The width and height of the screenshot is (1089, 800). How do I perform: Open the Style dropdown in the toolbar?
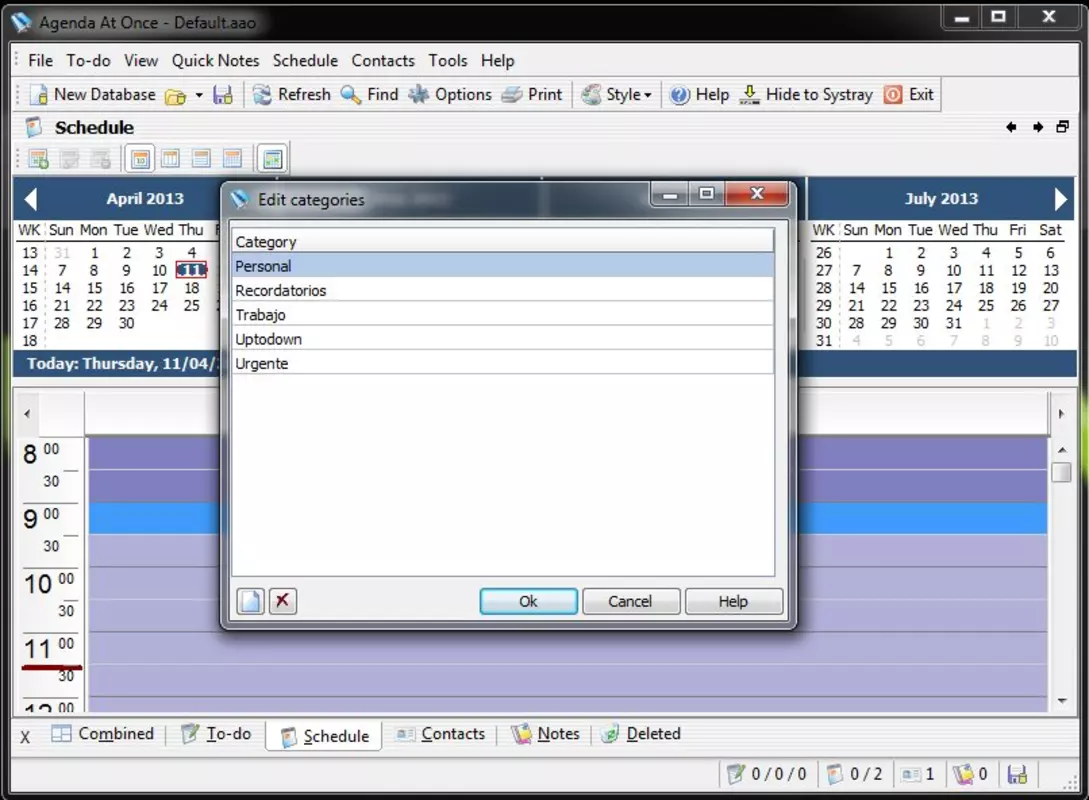[617, 94]
